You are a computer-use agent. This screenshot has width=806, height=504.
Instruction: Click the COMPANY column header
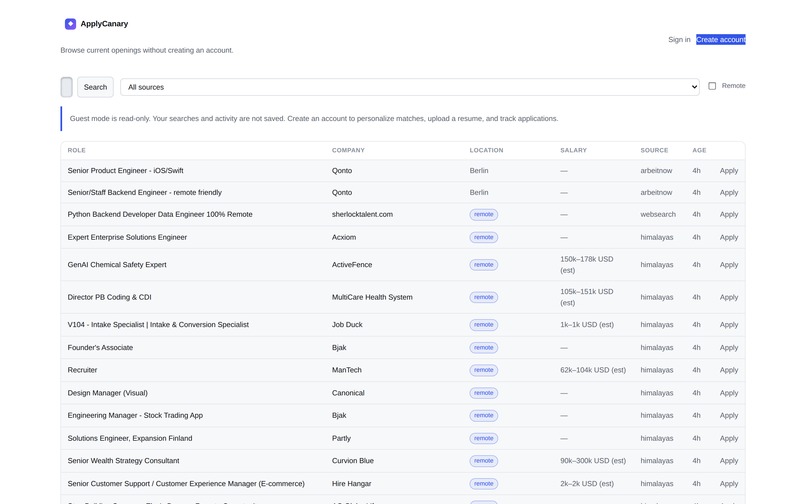coord(348,150)
